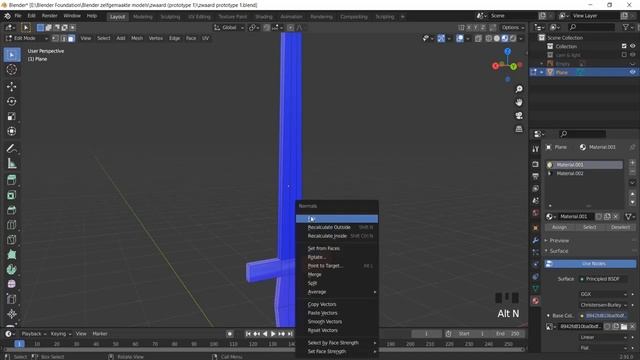Open the GGX distribution dropdown
This screenshot has width=640, height=360.
[x=603, y=294]
